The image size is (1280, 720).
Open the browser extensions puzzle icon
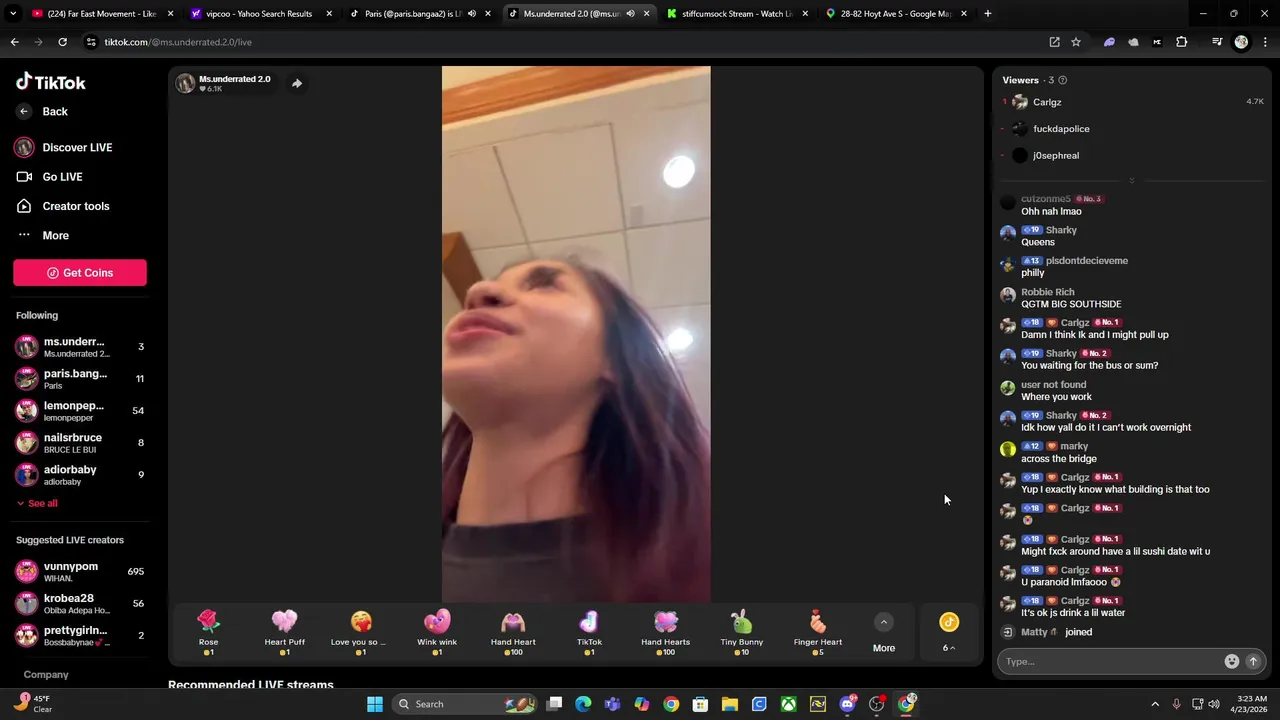(x=1182, y=42)
